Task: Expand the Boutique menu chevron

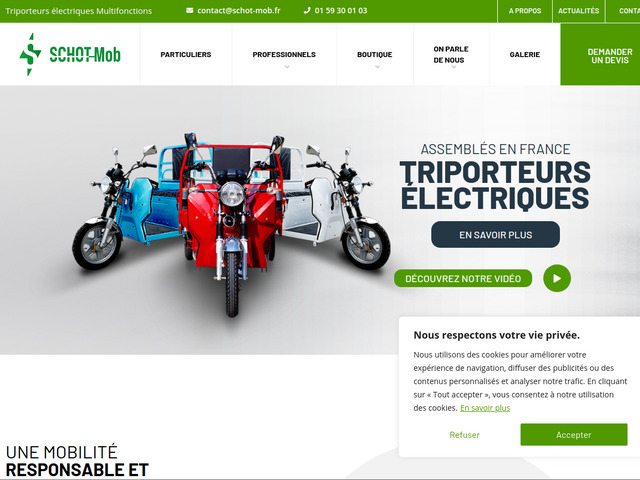Action: click(x=377, y=67)
